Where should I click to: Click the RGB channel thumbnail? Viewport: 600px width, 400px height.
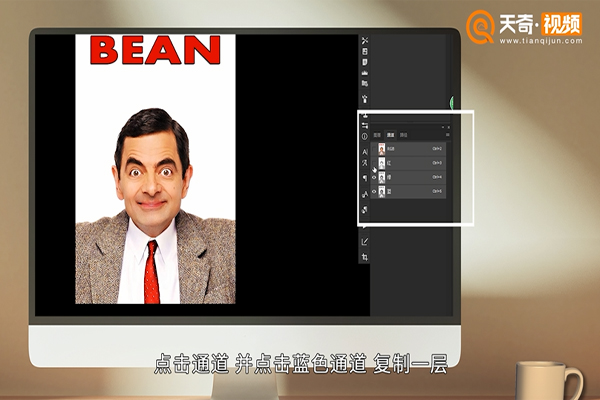(382, 149)
